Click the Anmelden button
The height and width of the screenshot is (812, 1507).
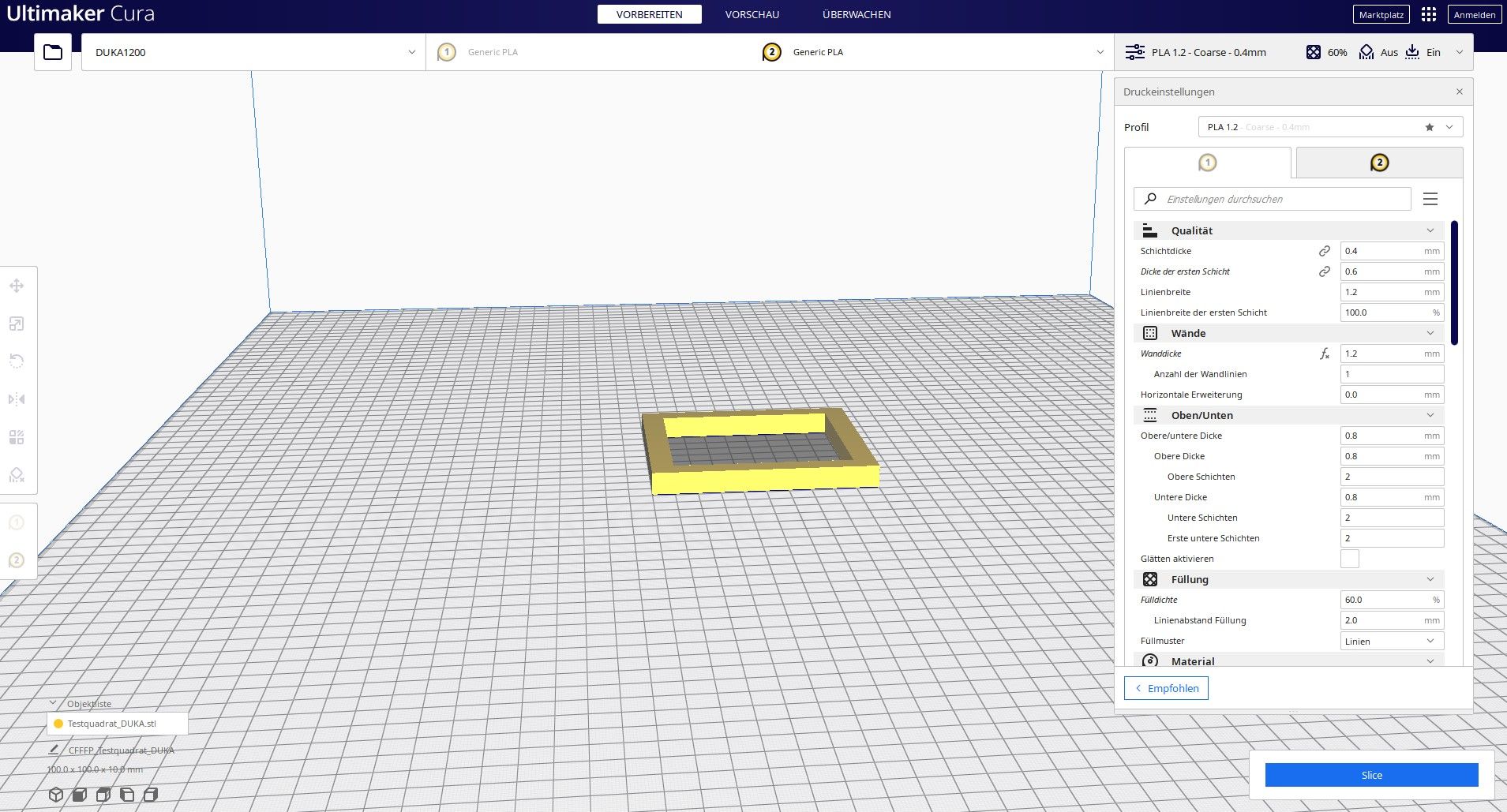1474,14
